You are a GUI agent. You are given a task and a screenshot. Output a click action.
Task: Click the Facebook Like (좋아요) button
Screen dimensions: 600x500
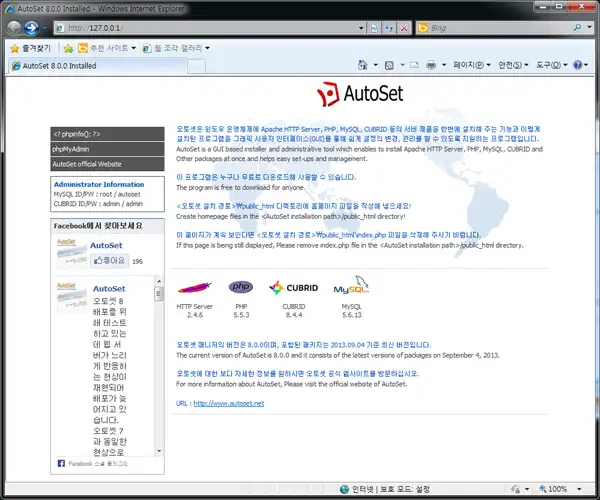click(109, 261)
